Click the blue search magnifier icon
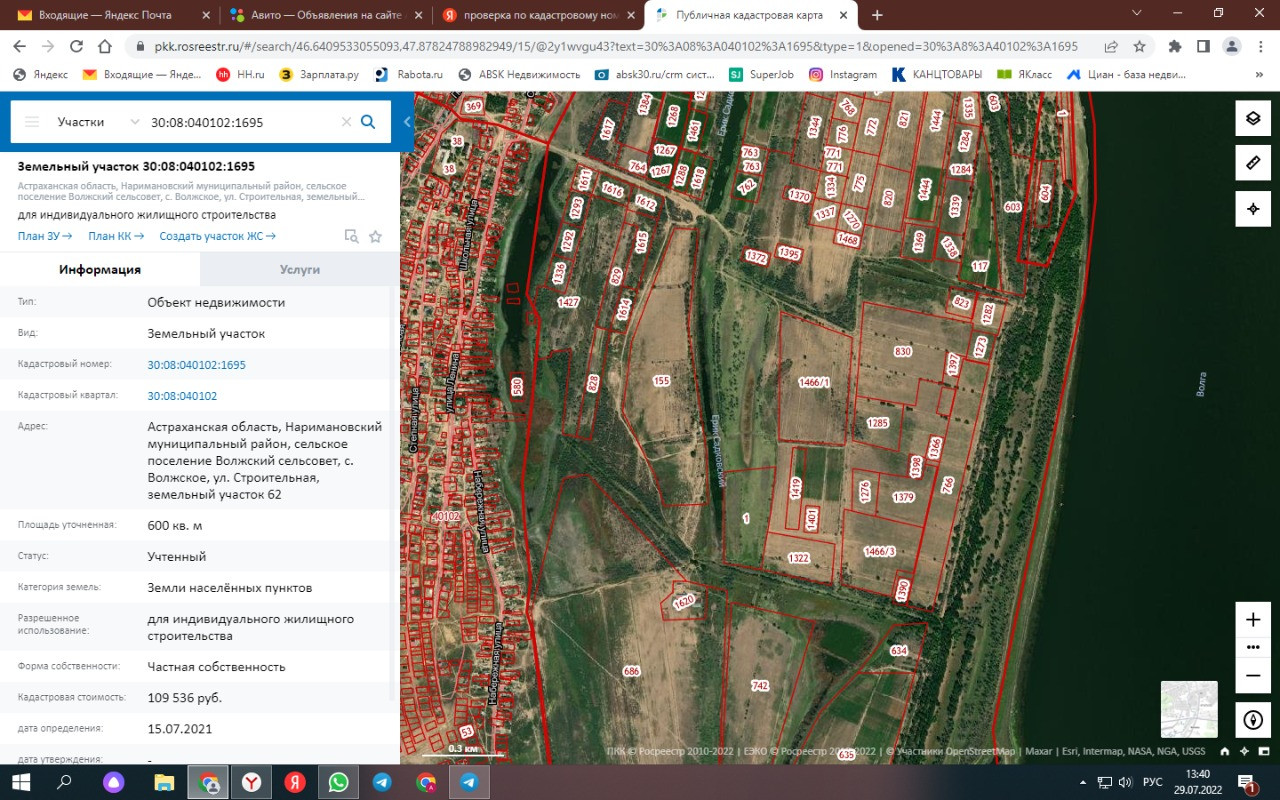This screenshot has width=1280, height=800. click(368, 122)
